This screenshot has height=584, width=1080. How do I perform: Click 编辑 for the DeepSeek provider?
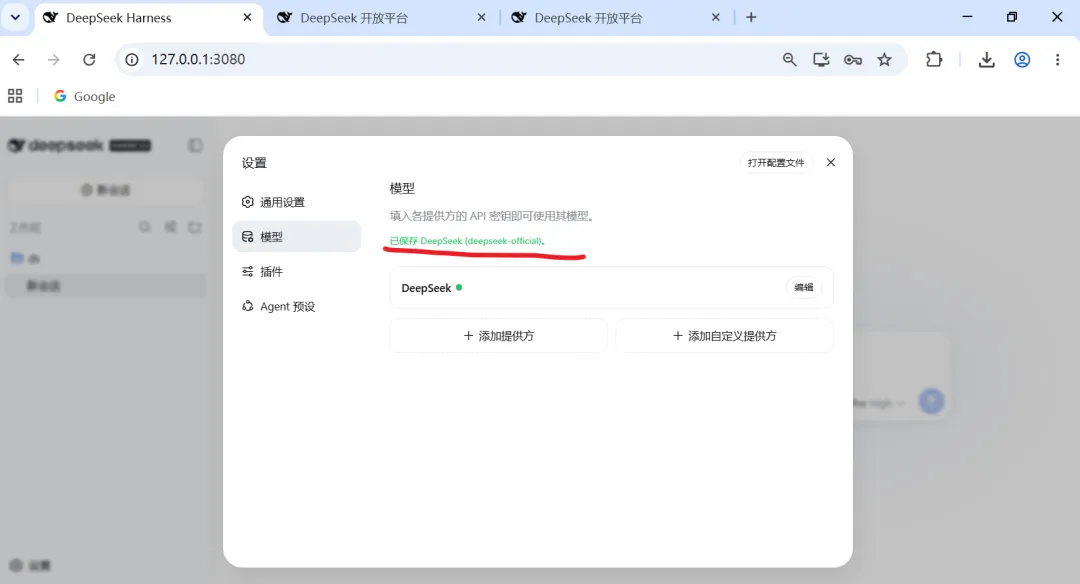[804, 287]
